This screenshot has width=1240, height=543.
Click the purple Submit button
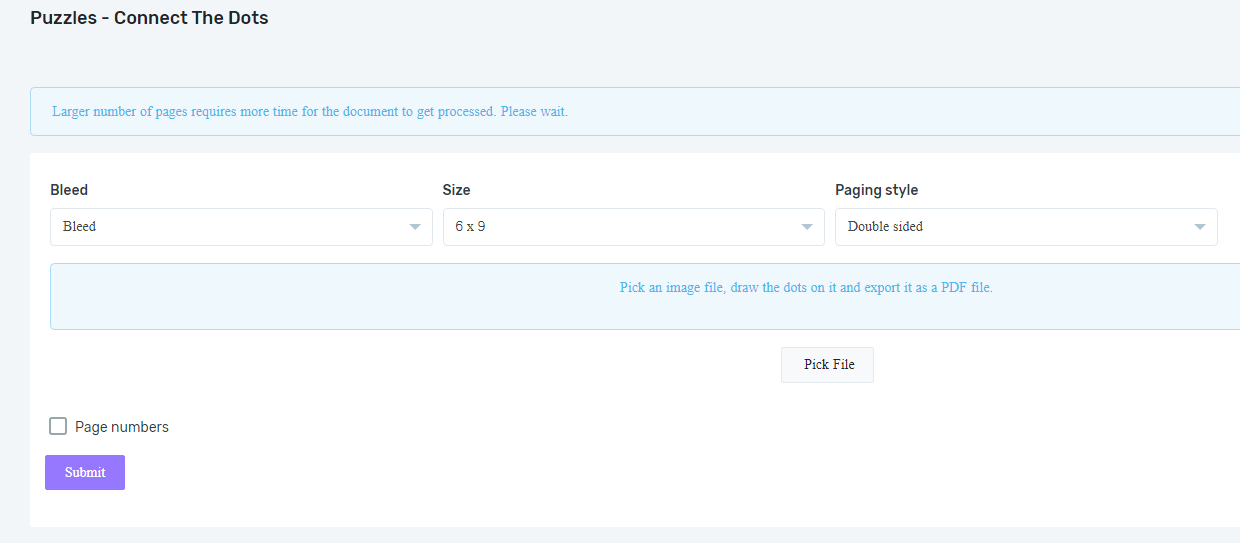[x=85, y=473]
